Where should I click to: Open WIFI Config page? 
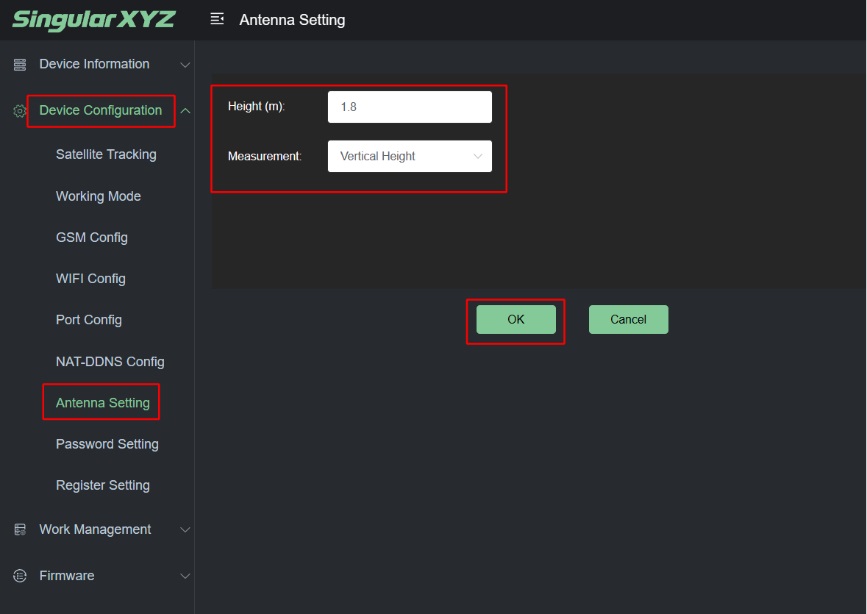tap(90, 279)
